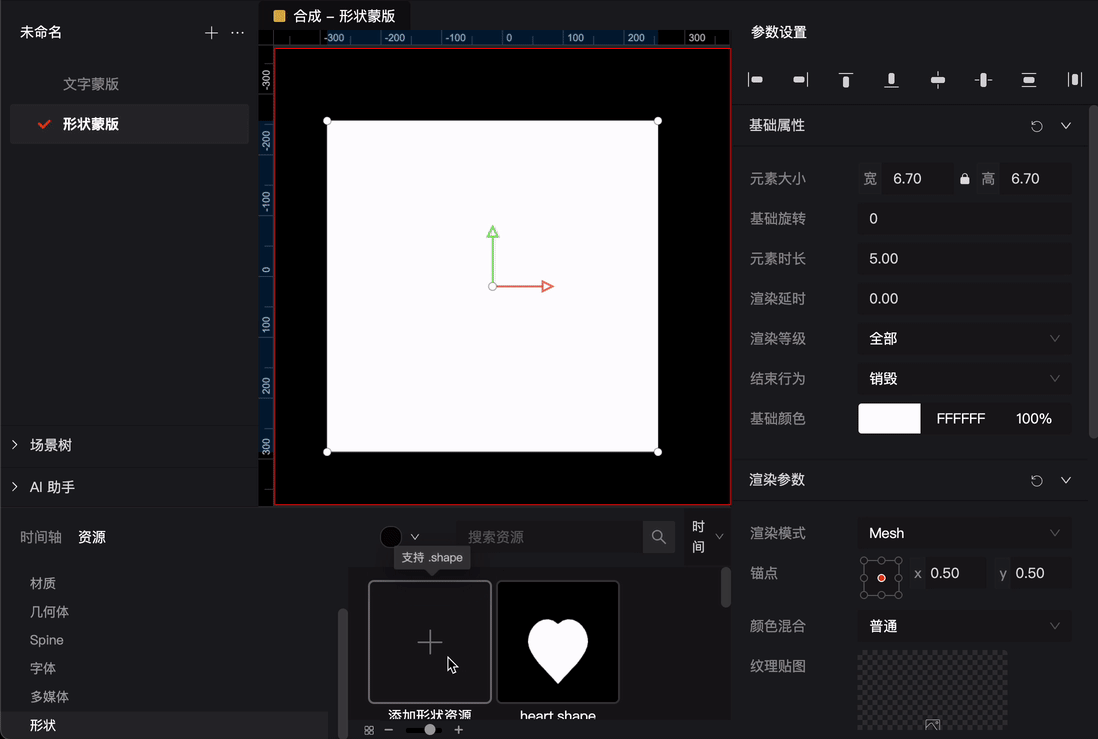Click the black circle preview background swatch
The width and height of the screenshot is (1098, 739).
pos(391,537)
